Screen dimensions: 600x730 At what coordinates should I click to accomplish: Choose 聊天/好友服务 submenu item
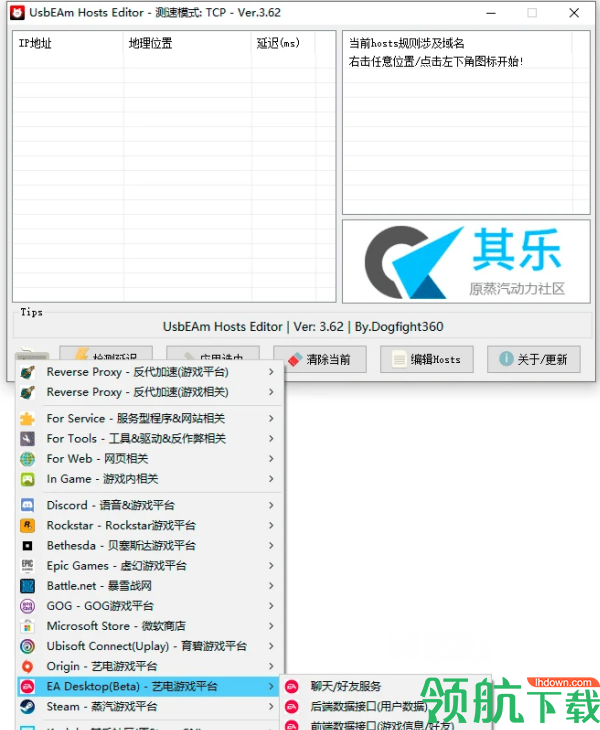tap(385, 686)
